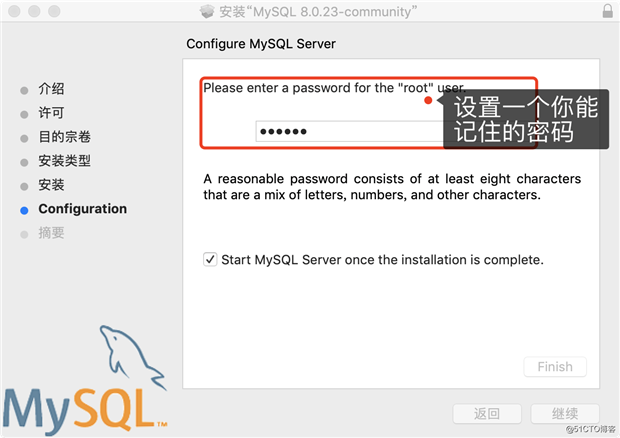Click the 返回 back button
The width and height of the screenshot is (620, 438).
pos(487,413)
